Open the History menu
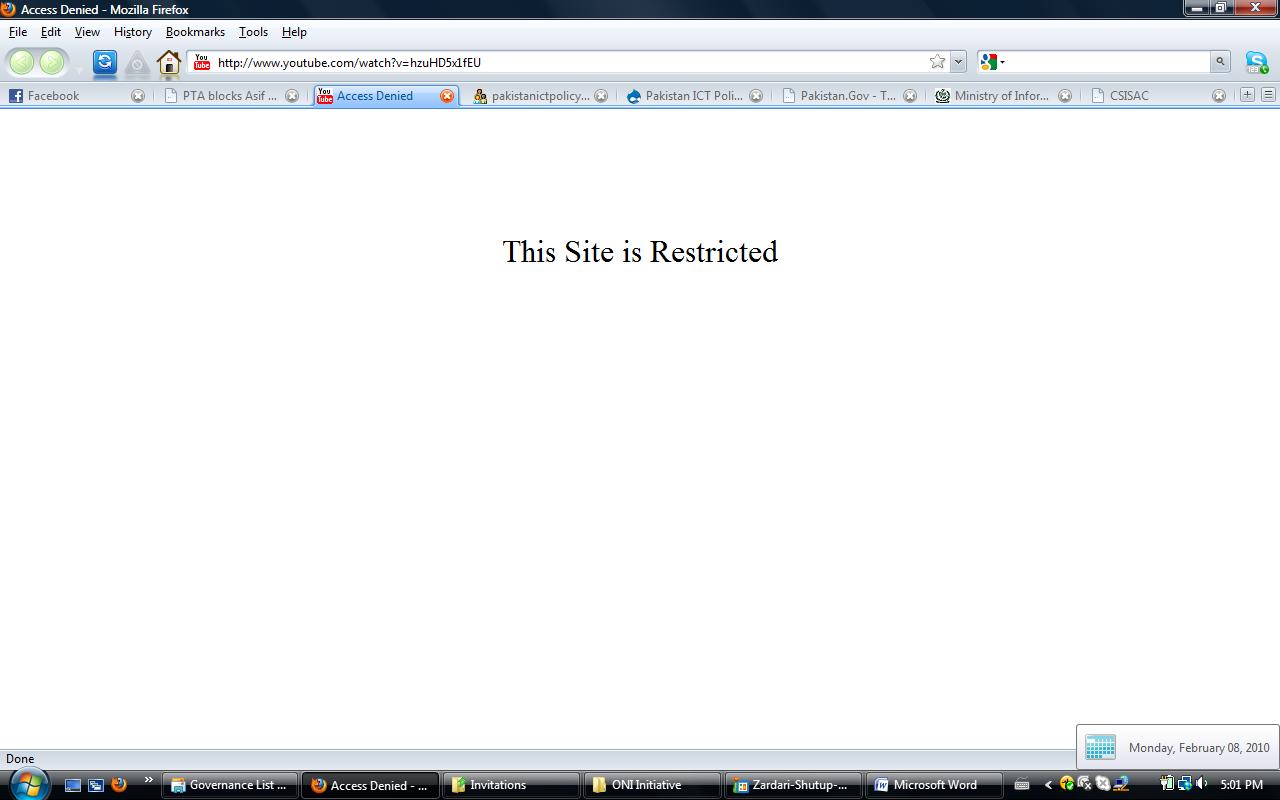 (x=132, y=32)
